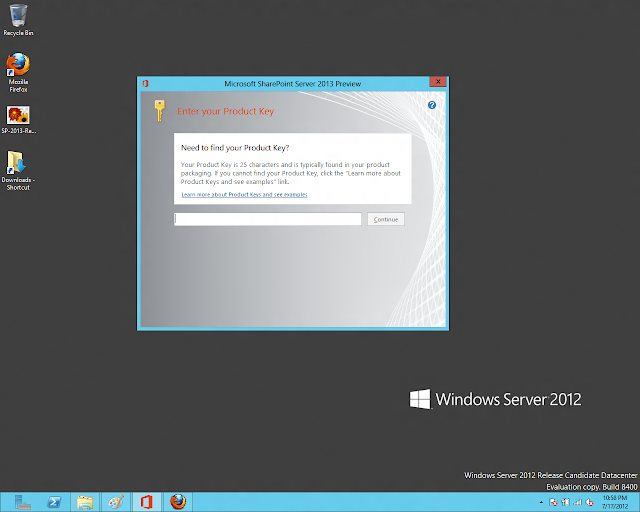Click the muted volume tray icon
The width and height of the screenshot is (640, 512).
pyautogui.click(x=589, y=502)
